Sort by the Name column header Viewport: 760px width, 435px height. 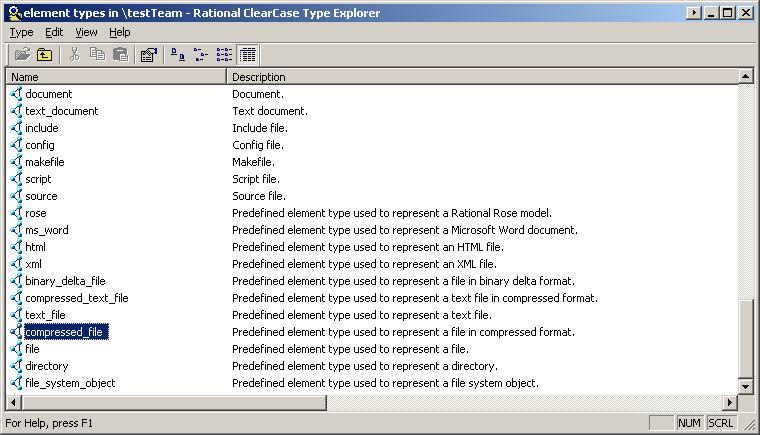[x=116, y=76]
